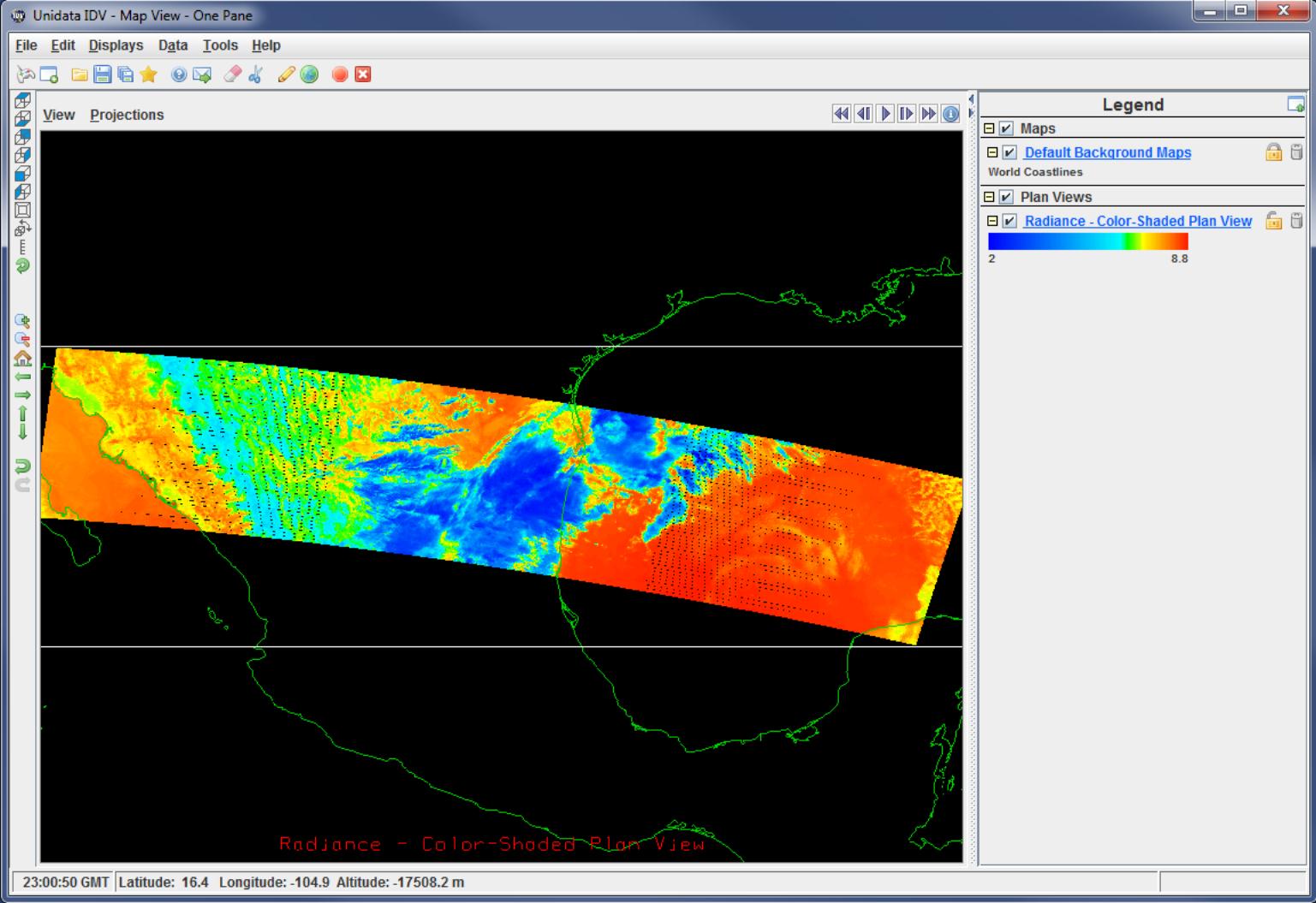The width and height of the screenshot is (1316, 903).
Task: Click the upper legend splitter arrow
Action: click(x=971, y=99)
